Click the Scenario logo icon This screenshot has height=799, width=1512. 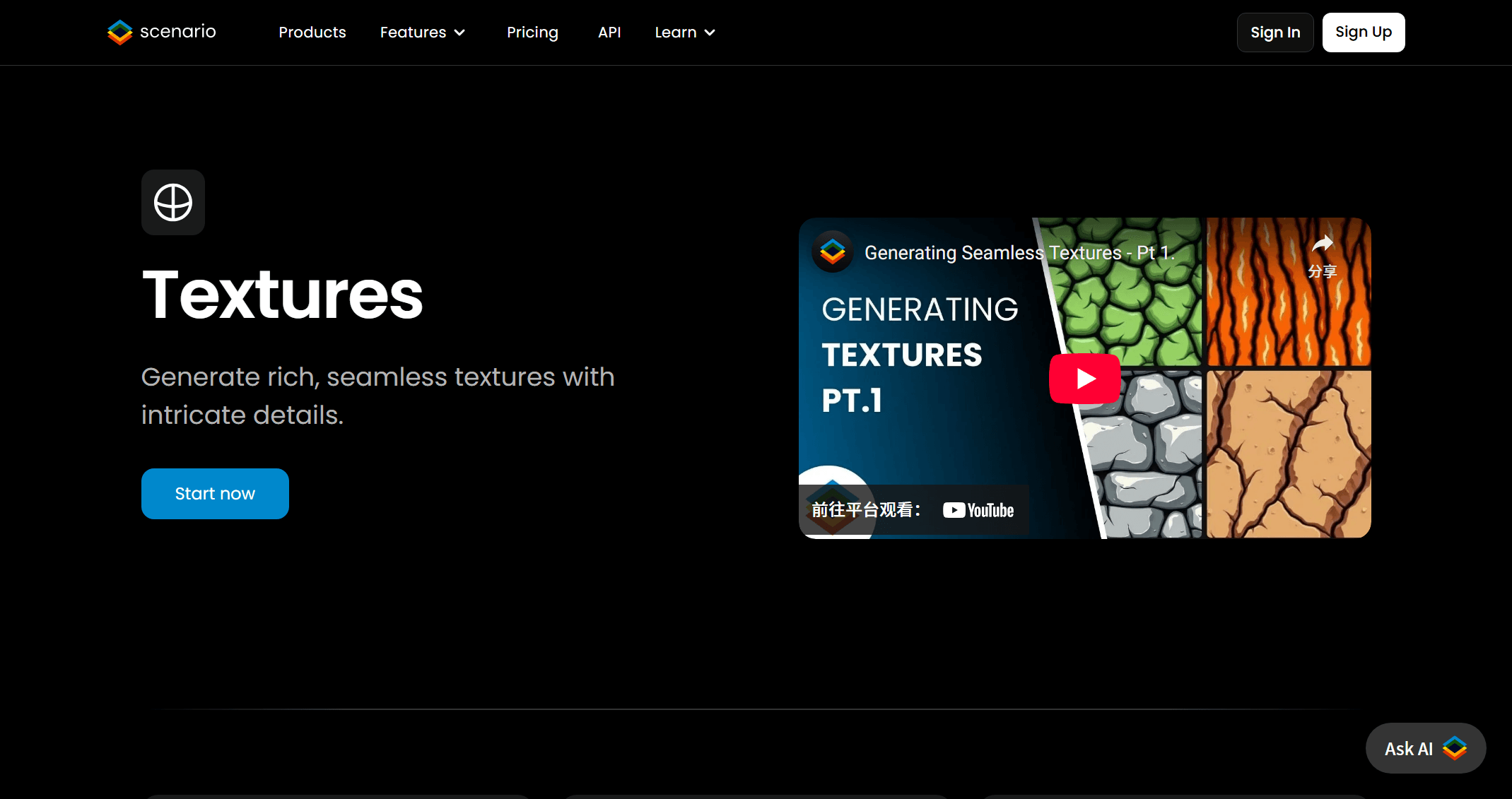[x=119, y=32]
